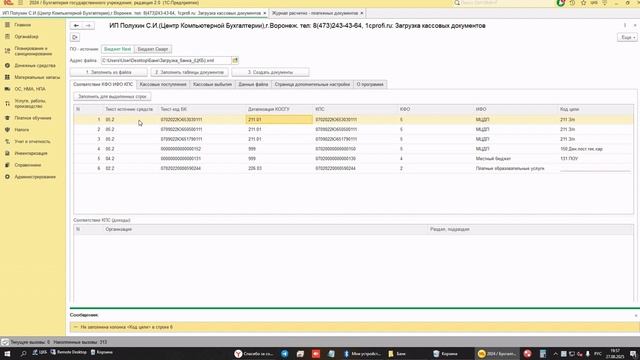Viewport: 640px width, 360px height.
Task: Open file picker icon next to file path
Action: (x=235, y=60)
